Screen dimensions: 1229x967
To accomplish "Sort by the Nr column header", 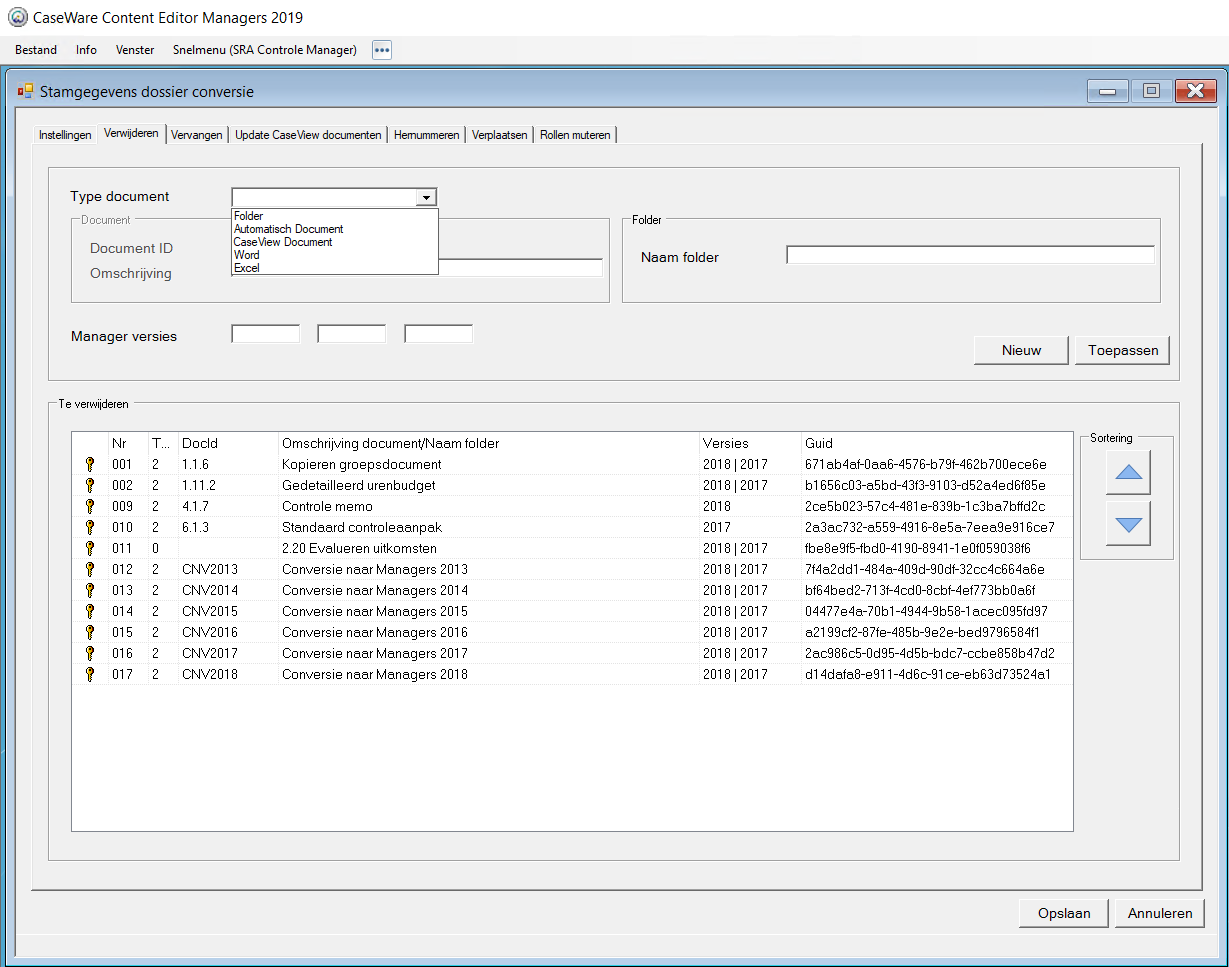I will (127, 443).
